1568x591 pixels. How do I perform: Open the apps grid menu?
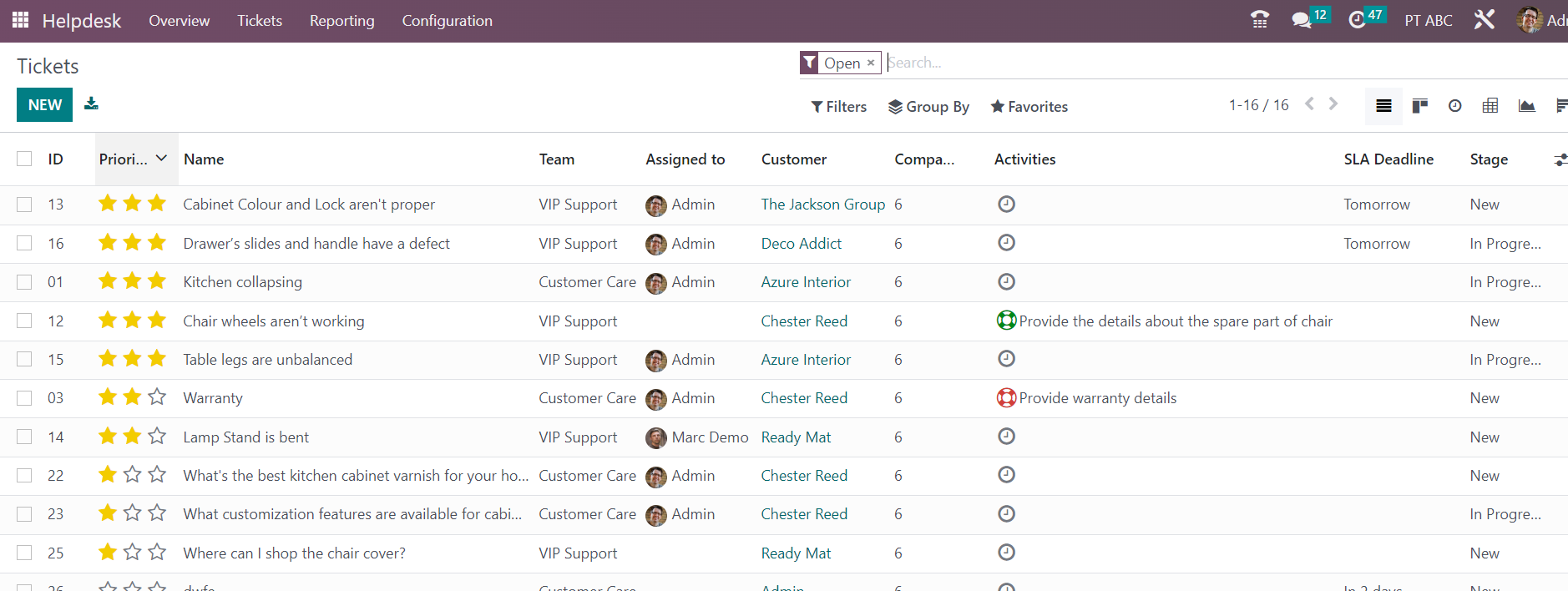[20, 20]
